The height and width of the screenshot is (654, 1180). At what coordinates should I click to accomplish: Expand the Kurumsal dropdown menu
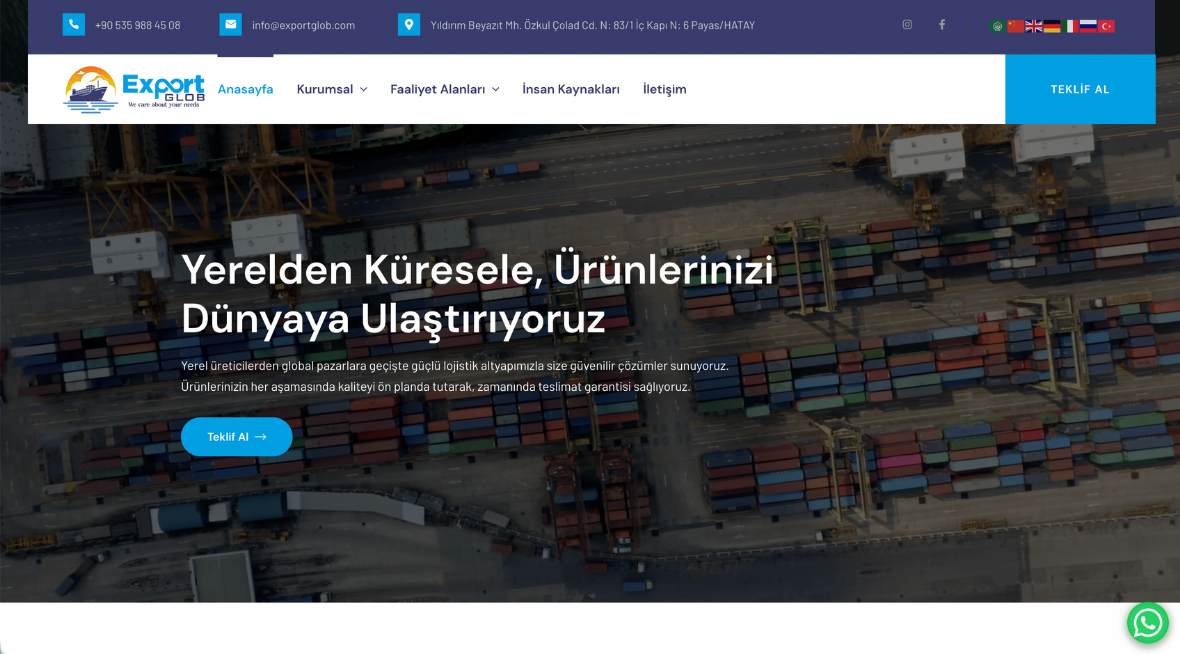[332, 89]
